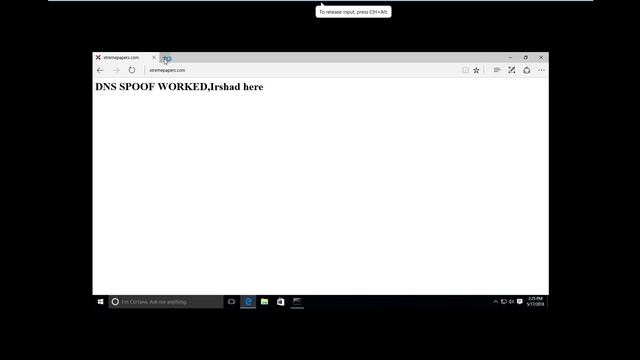Screen dimensions: 640x360
Task: Close the xtremepapers.com tab
Action: (154, 58)
